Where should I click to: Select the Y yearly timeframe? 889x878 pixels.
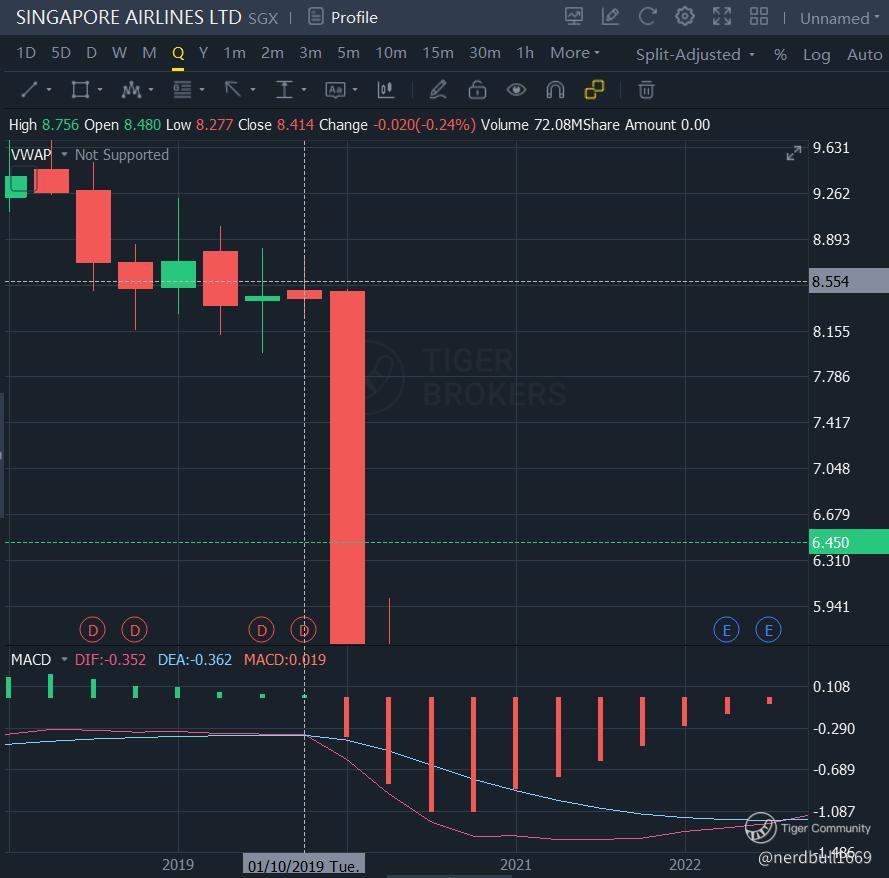click(x=204, y=53)
